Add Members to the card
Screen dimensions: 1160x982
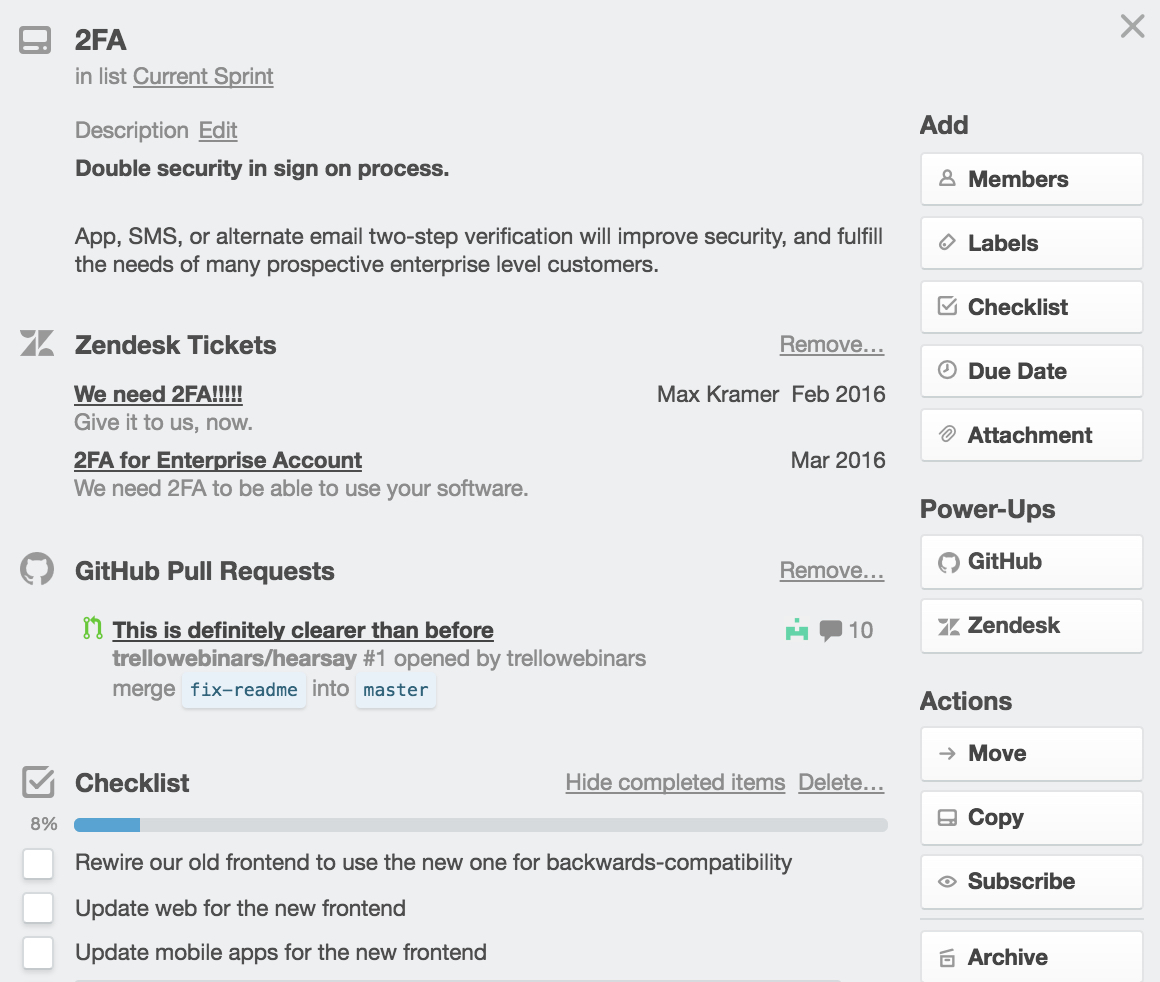click(x=1031, y=179)
